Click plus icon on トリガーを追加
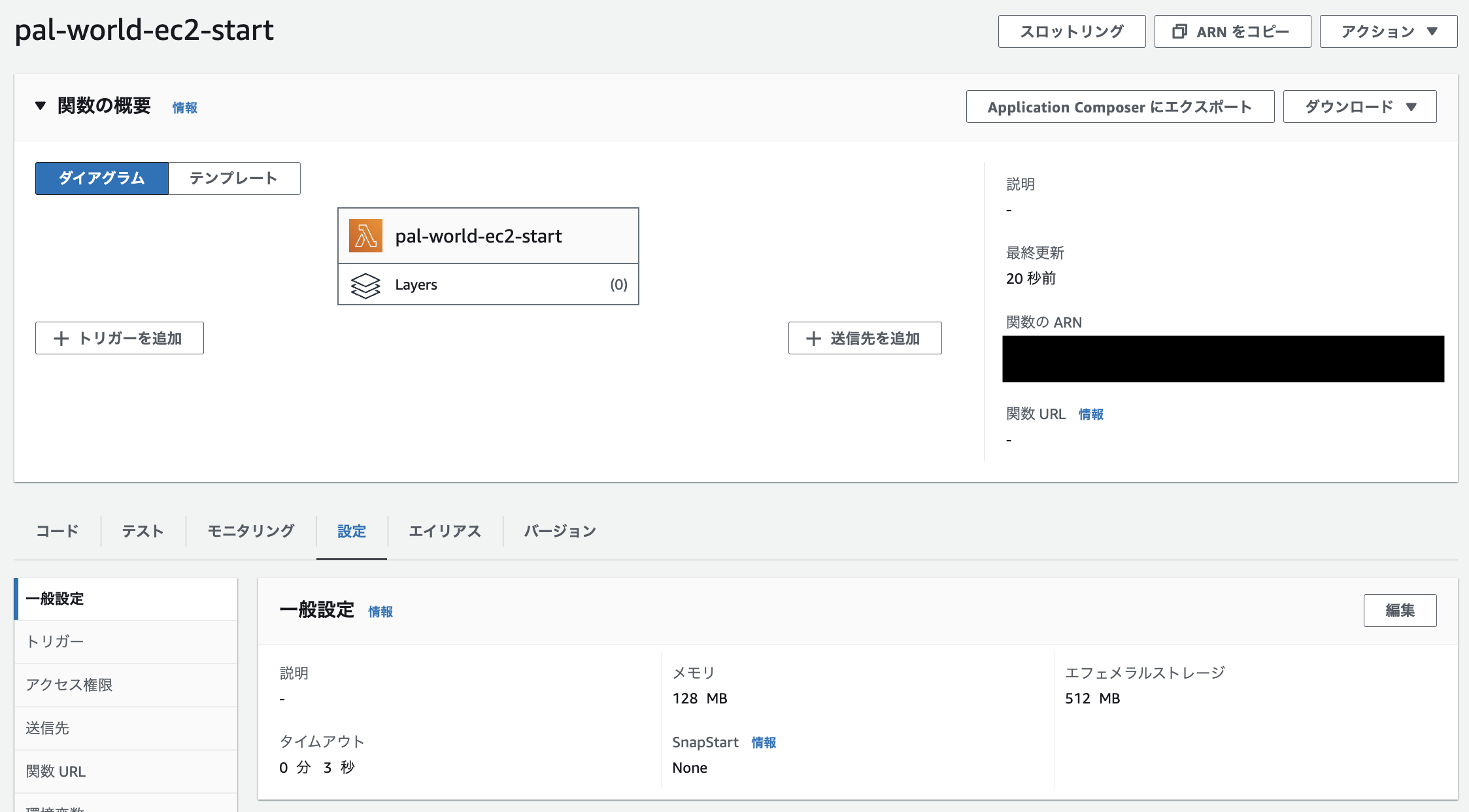The image size is (1469, 812). 61,339
